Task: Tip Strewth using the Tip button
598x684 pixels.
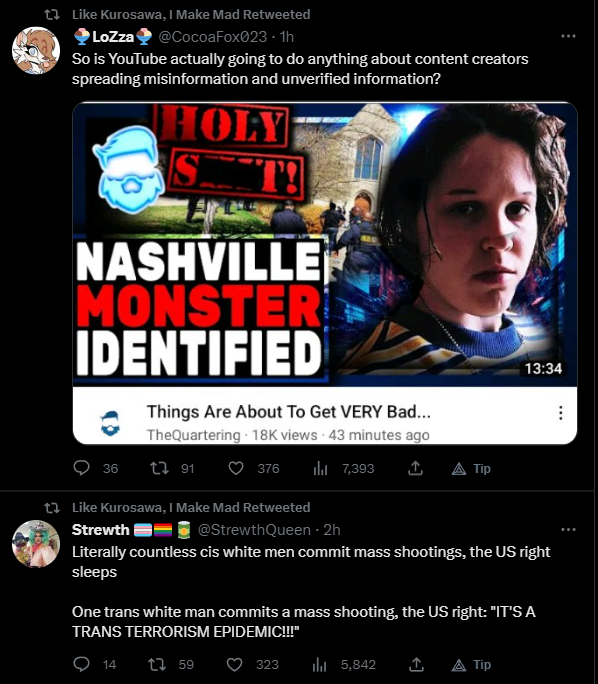Action: pos(471,665)
